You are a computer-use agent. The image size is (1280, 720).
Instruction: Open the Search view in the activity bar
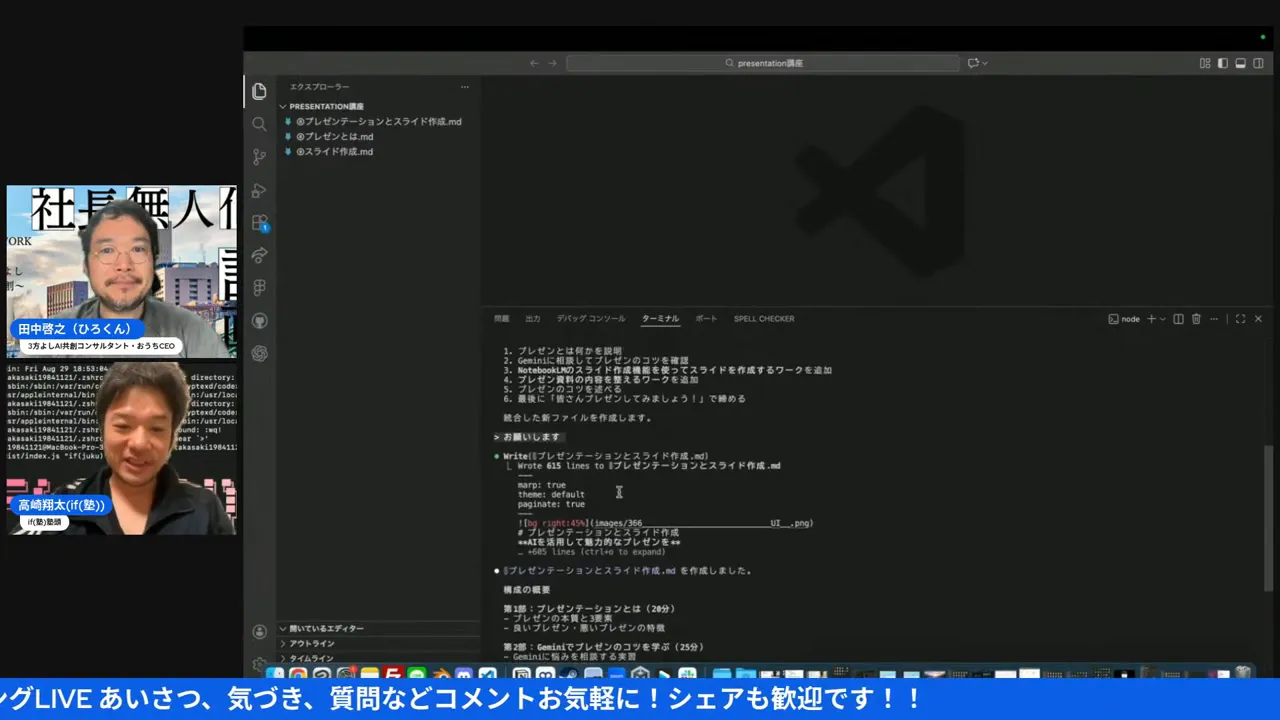pos(259,123)
